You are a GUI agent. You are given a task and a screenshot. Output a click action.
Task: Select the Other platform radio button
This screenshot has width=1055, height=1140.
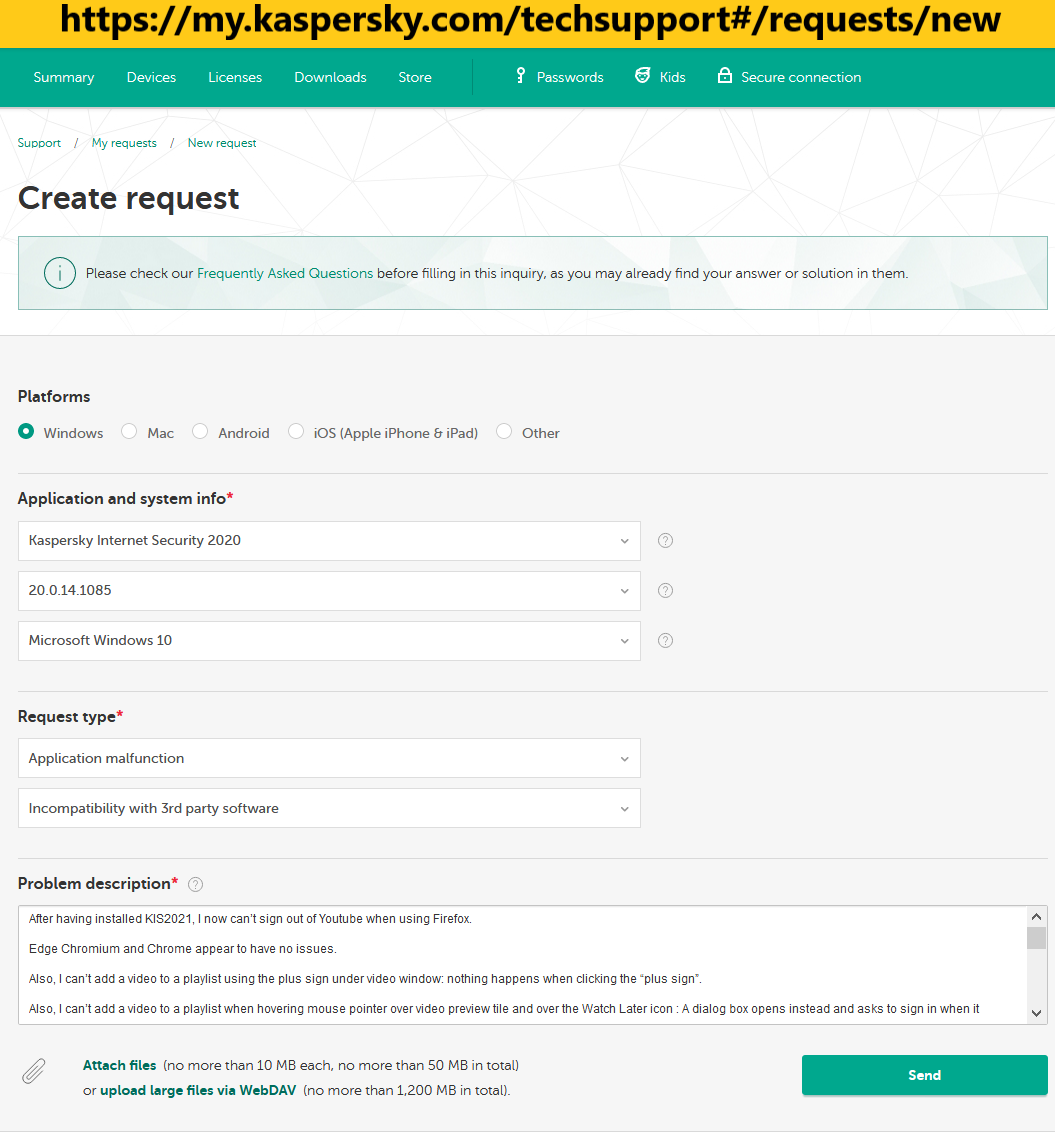[x=504, y=432]
